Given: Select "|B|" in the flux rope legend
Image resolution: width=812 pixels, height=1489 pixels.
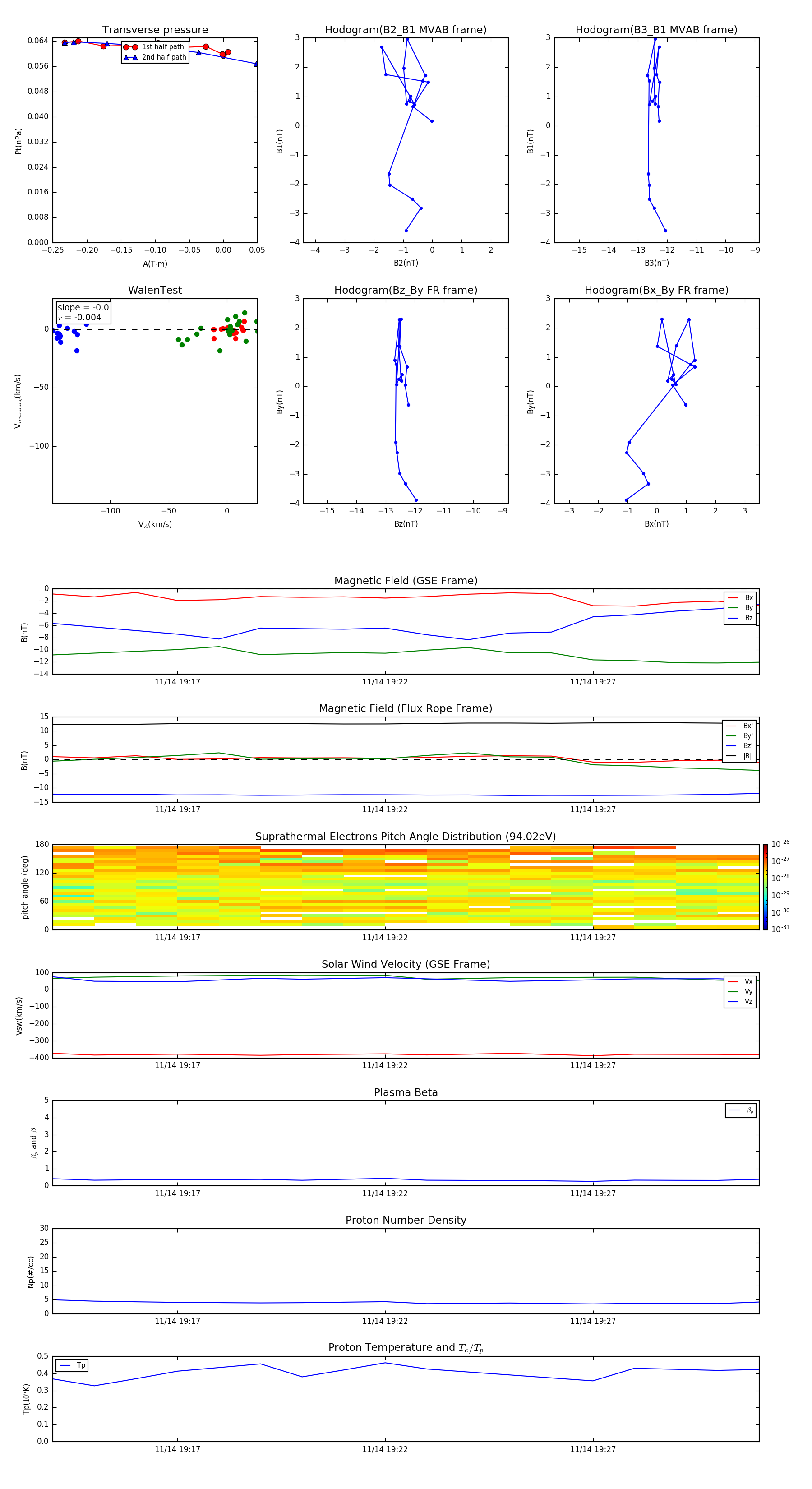Looking at the screenshot, I should click(740, 756).
